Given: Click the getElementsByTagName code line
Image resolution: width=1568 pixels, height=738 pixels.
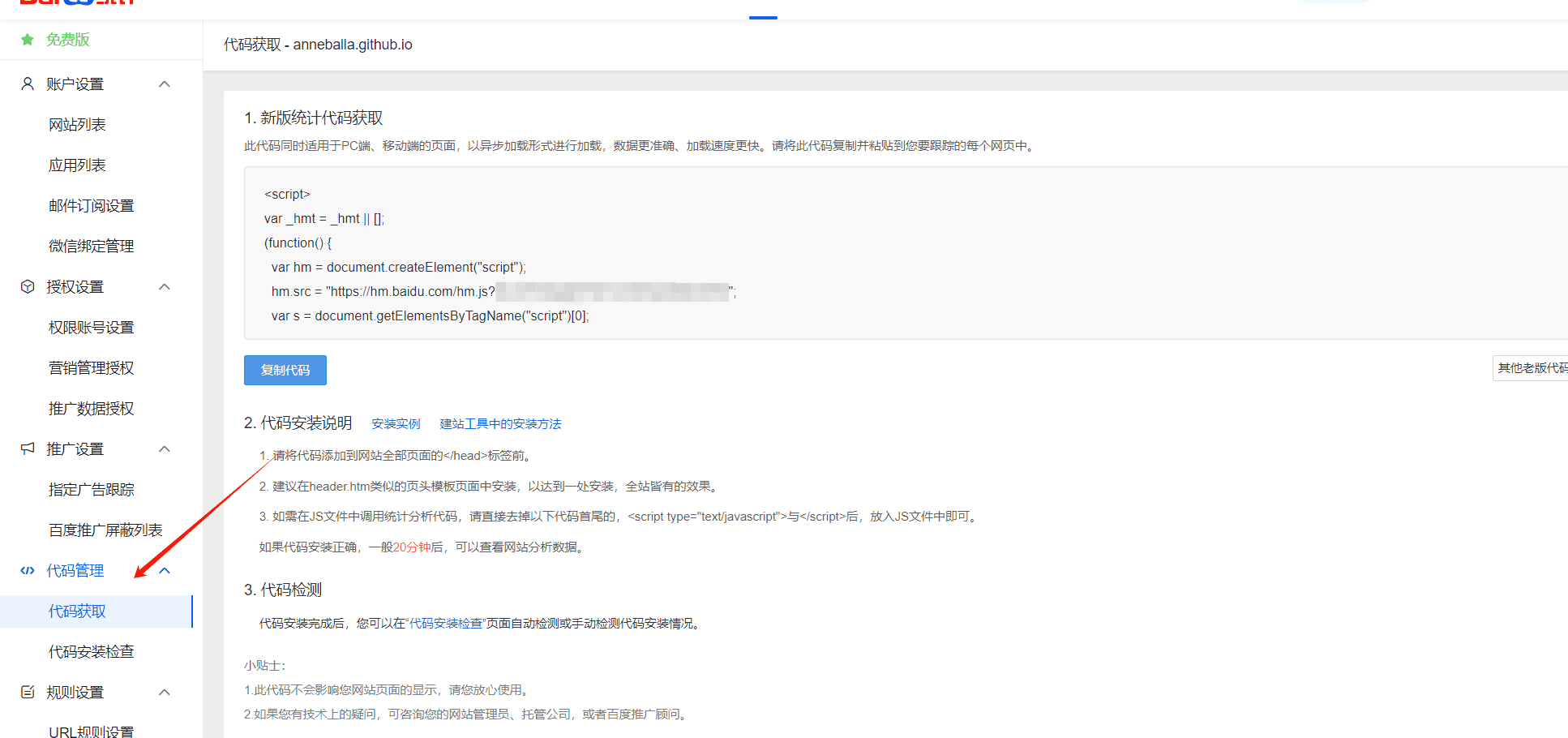Looking at the screenshot, I should pyautogui.click(x=431, y=315).
